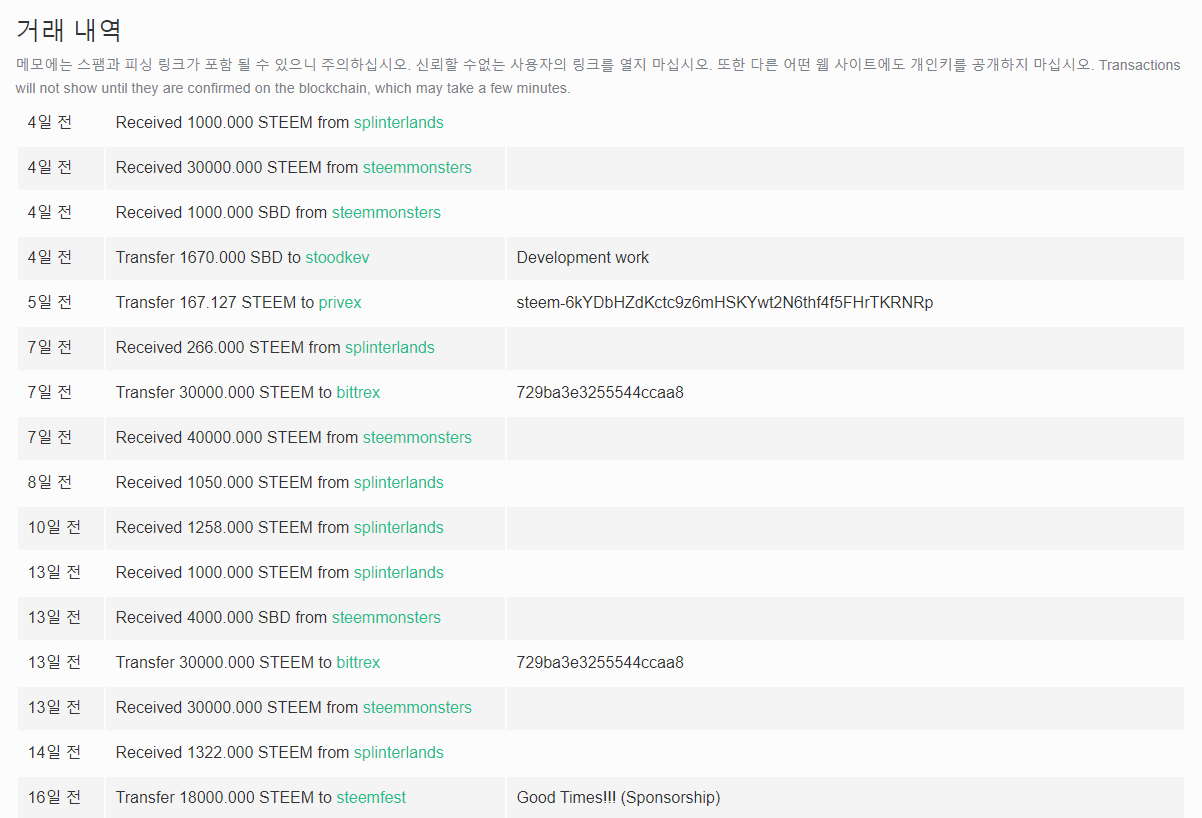Visit the privex account link
Screen dimensions: 1202x818
coord(340,302)
